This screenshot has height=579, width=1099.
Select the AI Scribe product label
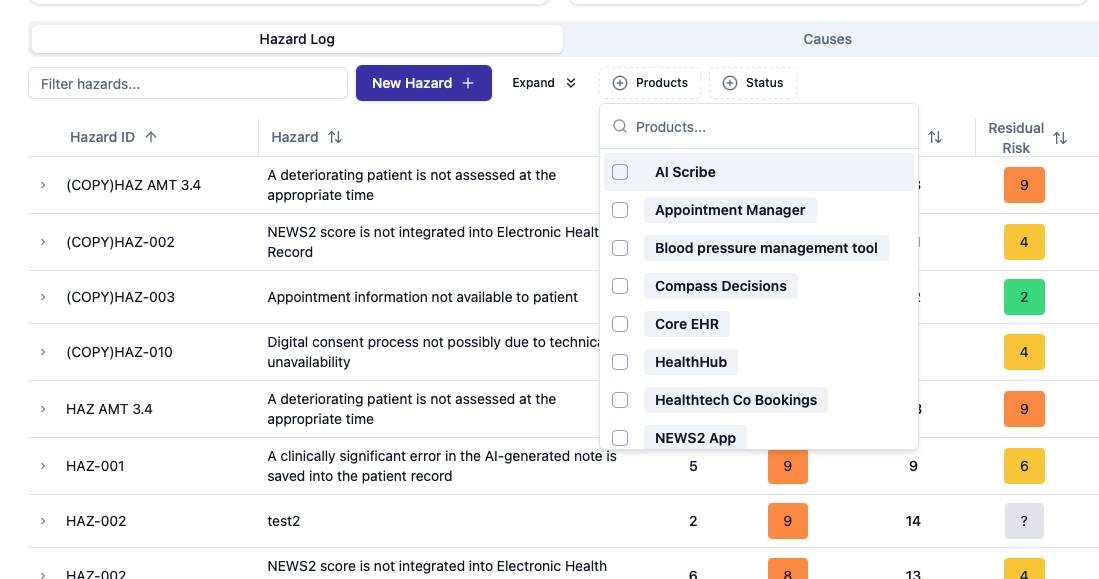[685, 172]
